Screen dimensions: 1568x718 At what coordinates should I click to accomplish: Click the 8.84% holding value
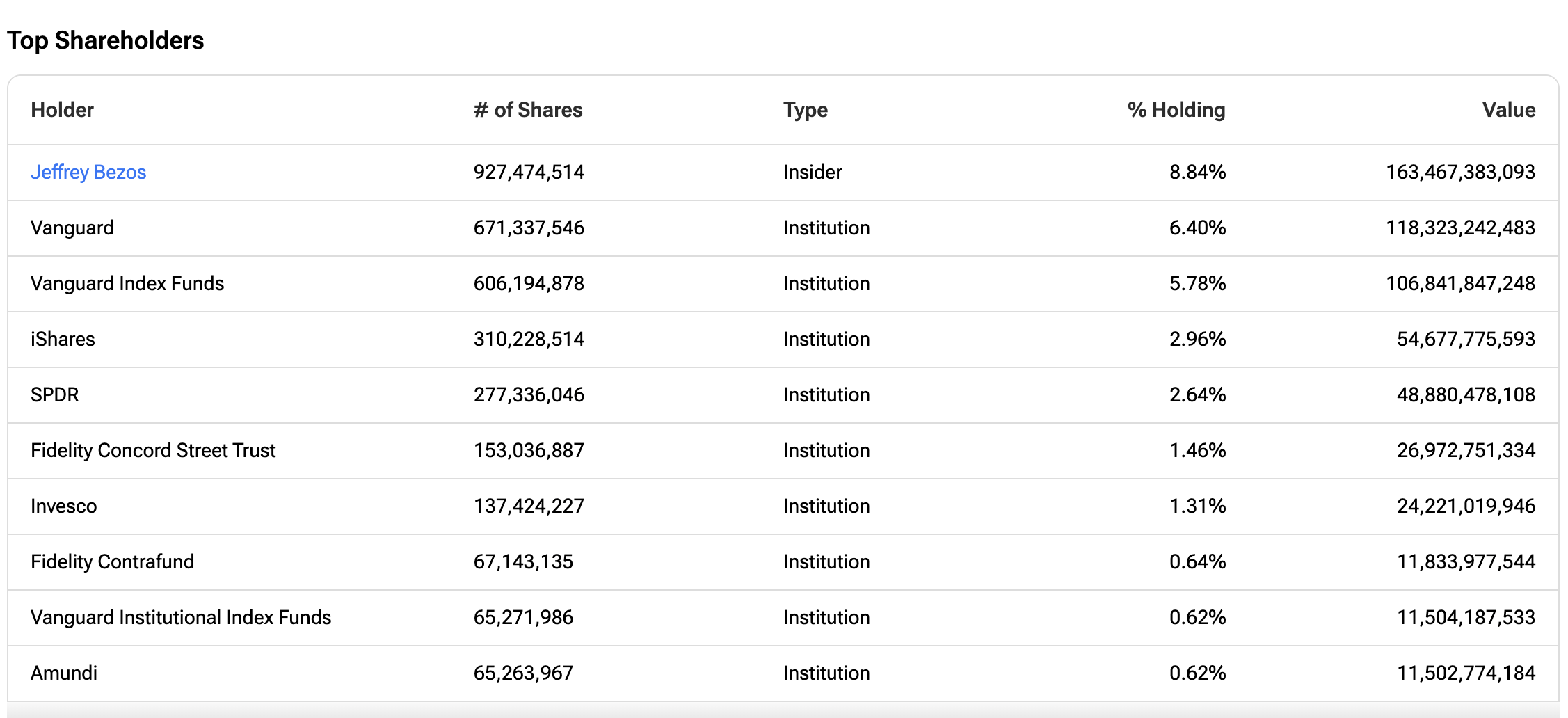[x=1197, y=172]
